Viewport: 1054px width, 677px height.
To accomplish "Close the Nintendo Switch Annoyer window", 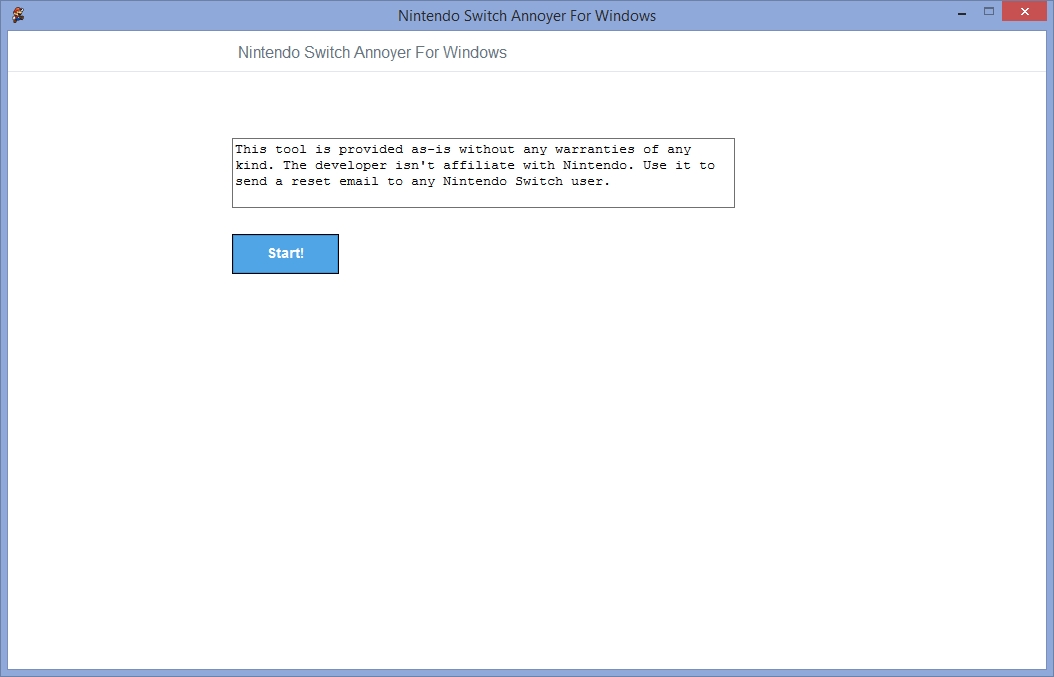I will pyautogui.click(x=1025, y=12).
